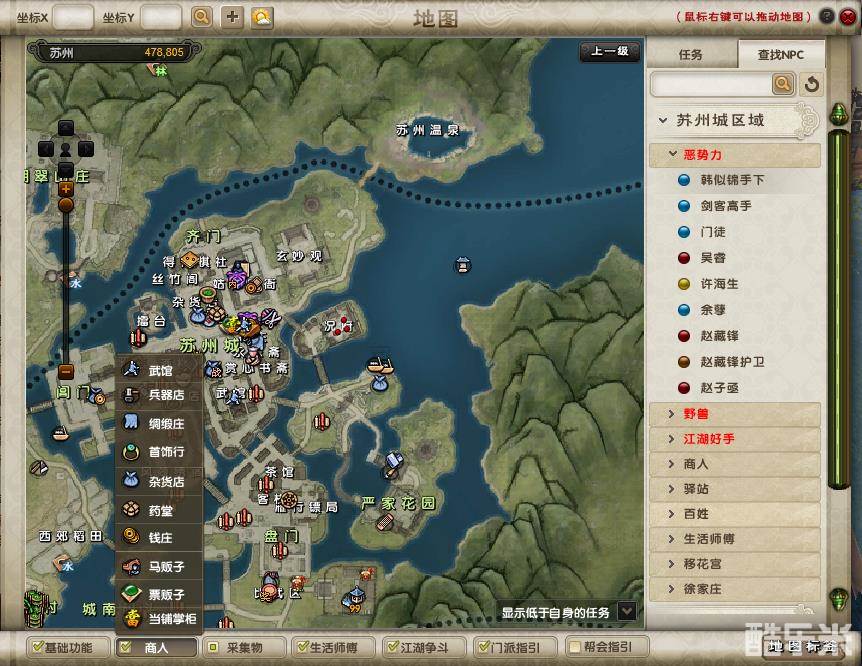
Task: Open the 显示低于自身的任务 dropdown arrow
Action: (x=627, y=612)
